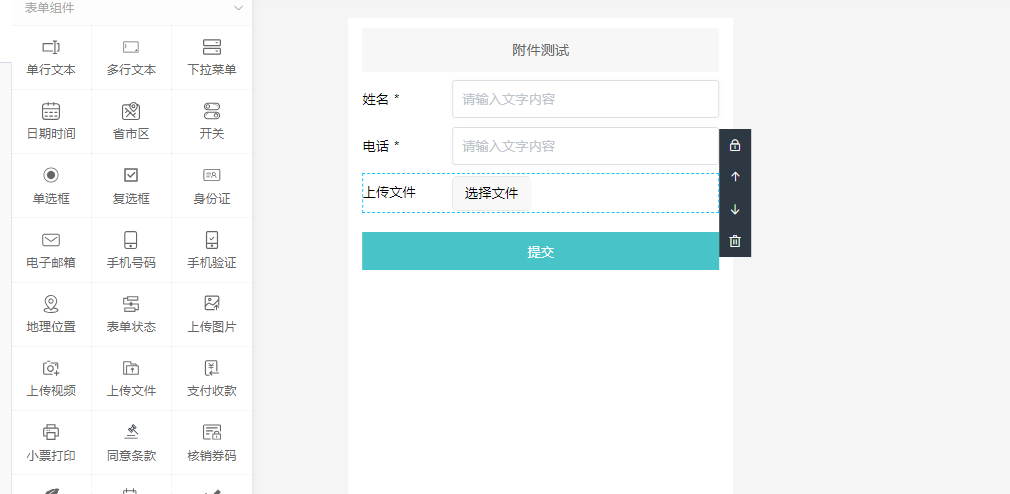Add the 手机号码 phone number component
Viewport: 1010px width, 494px height.
coord(131,250)
